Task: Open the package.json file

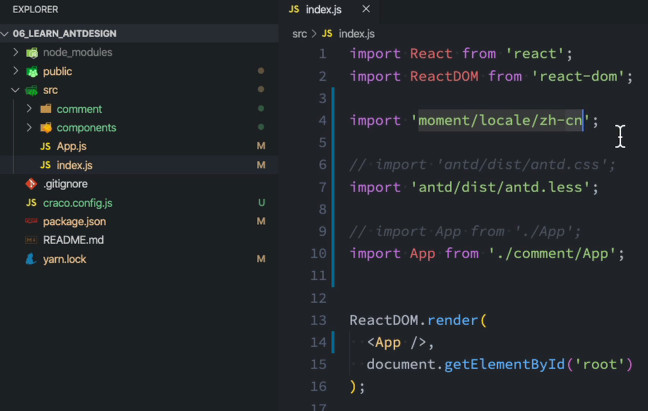Action: (x=74, y=221)
